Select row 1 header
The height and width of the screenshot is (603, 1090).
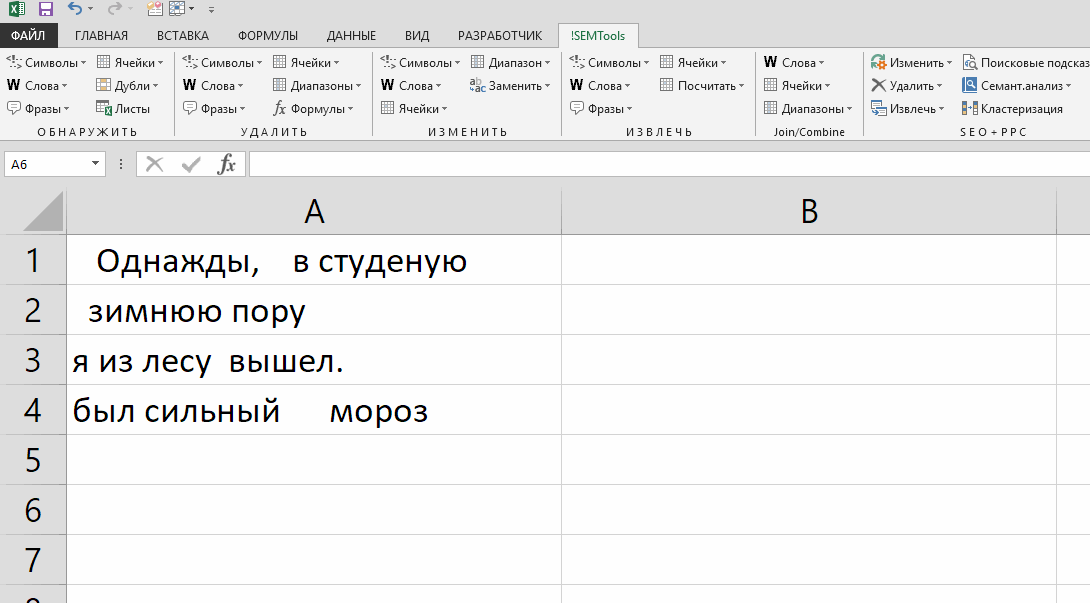click(33, 260)
